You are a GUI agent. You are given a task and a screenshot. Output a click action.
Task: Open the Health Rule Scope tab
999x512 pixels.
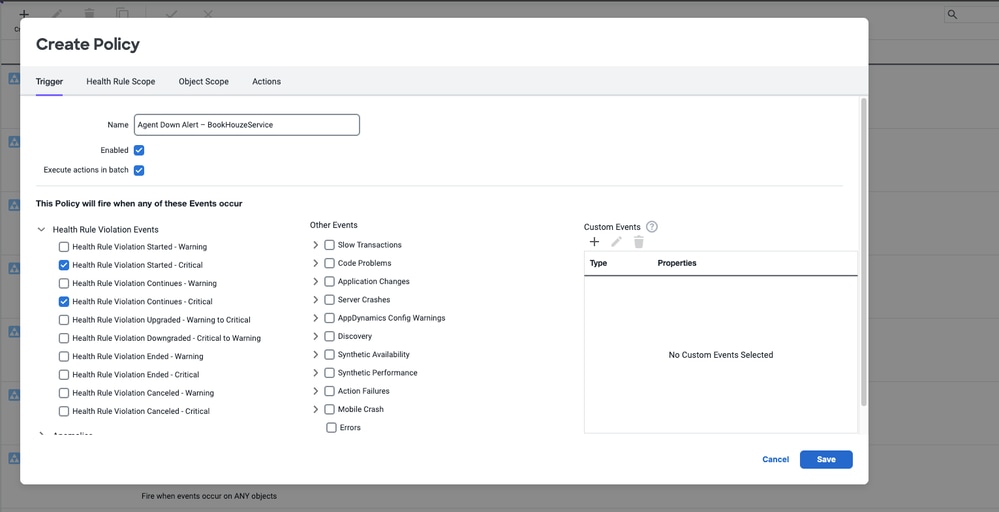[x=121, y=82]
